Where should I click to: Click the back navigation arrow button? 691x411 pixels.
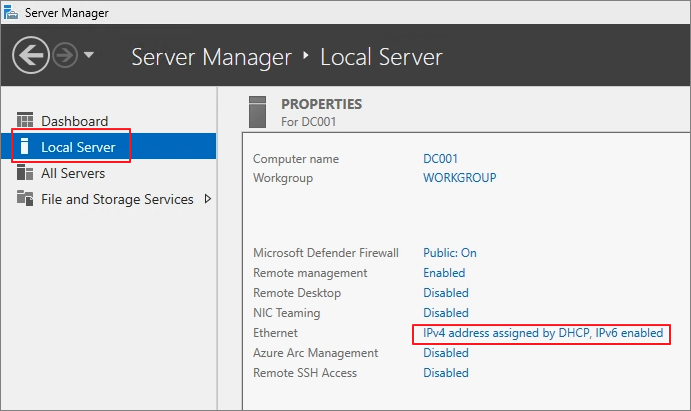(x=30, y=55)
